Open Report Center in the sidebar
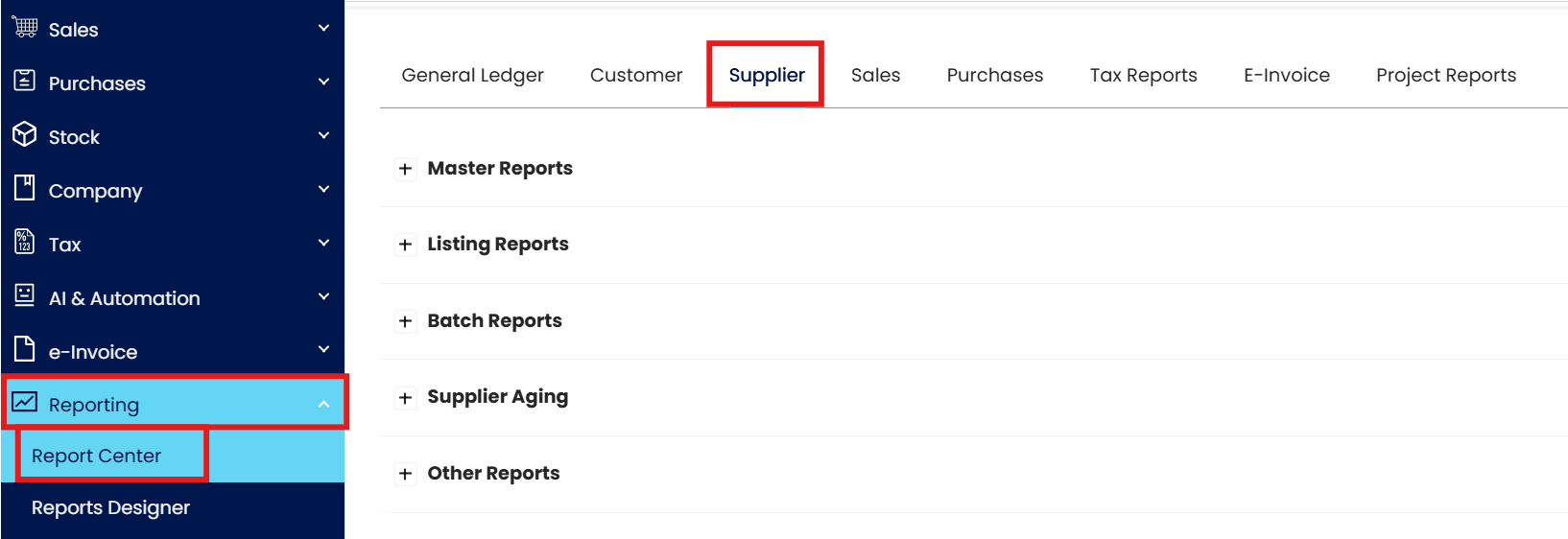1568x539 pixels. coord(96,456)
